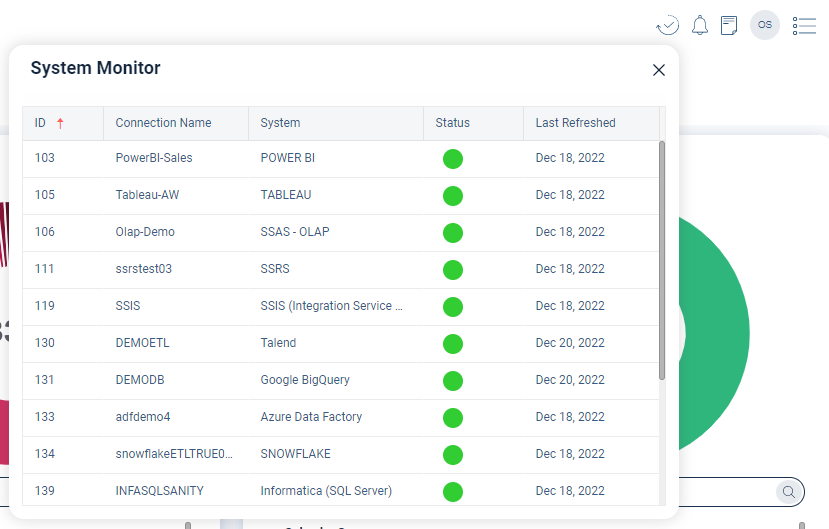The image size is (829, 529).
Task: Select connection name ssrstest03
Action: (x=144, y=268)
